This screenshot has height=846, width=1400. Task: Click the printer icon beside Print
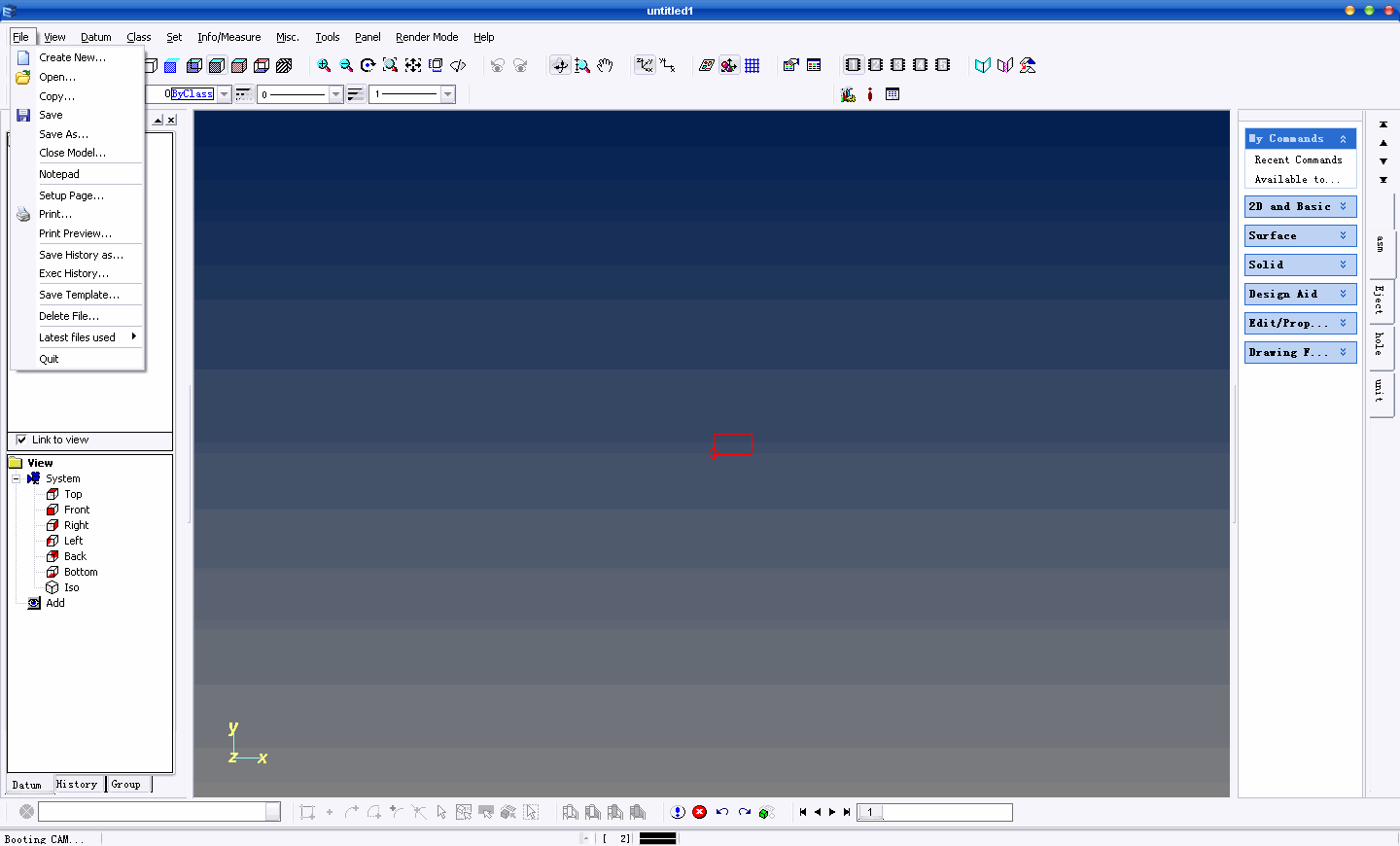pyautogui.click(x=23, y=214)
